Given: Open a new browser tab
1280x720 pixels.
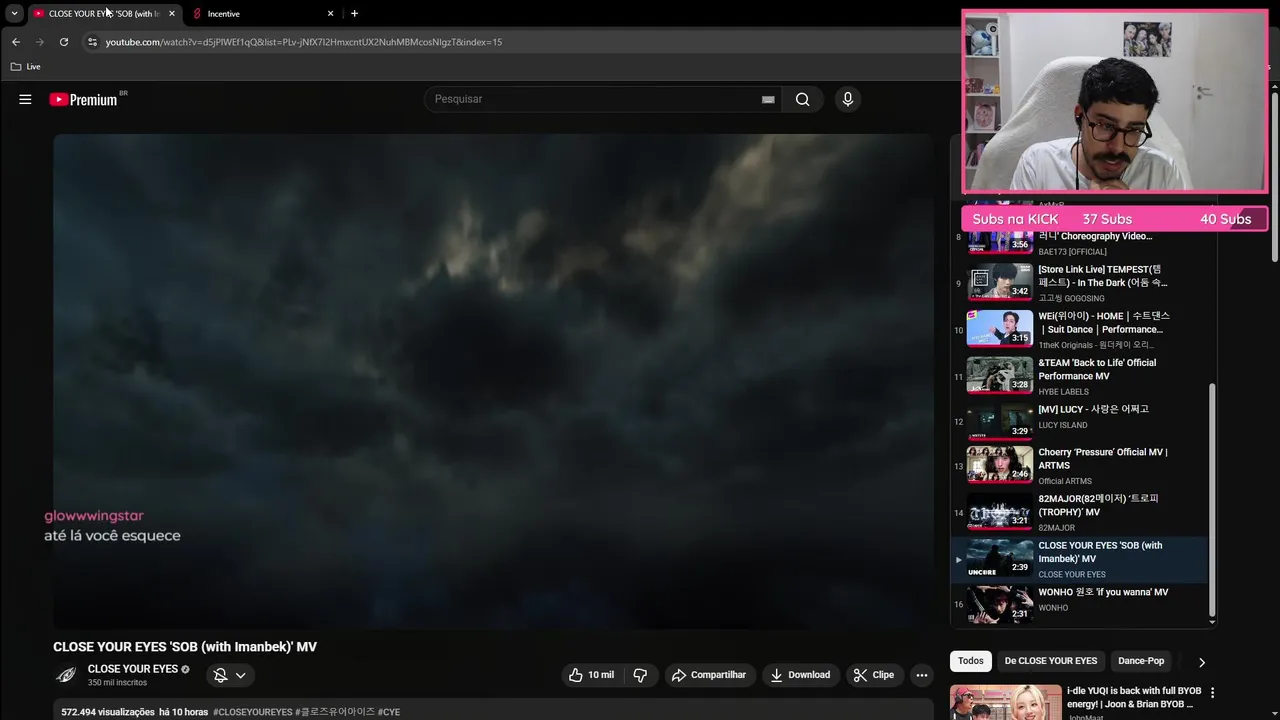Looking at the screenshot, I should click(354, 13).
